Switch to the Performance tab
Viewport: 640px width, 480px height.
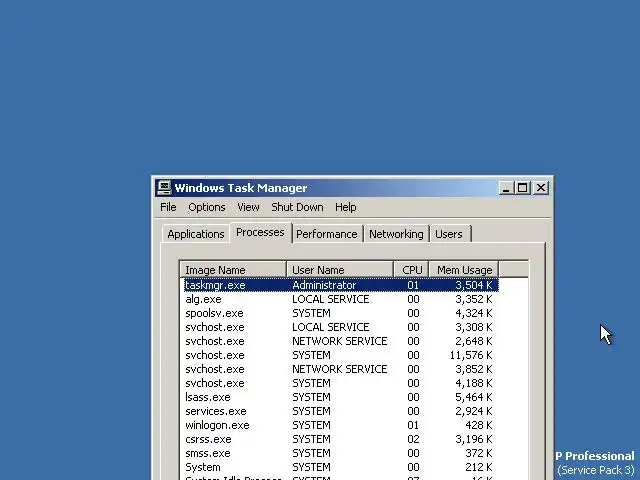coord(327,234)
